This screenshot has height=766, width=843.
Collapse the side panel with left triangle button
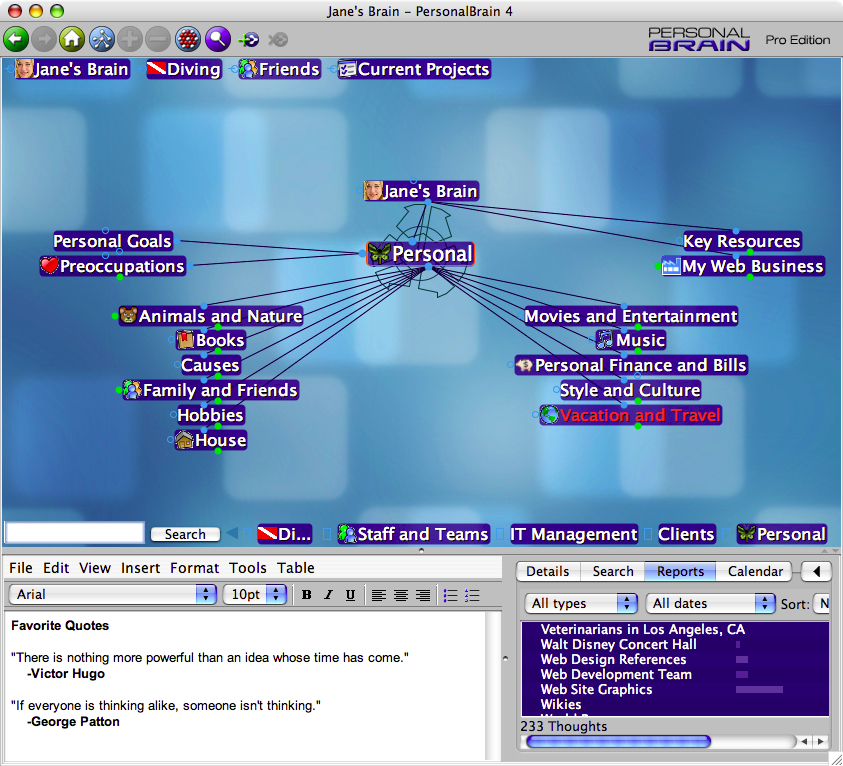[817, 571]
